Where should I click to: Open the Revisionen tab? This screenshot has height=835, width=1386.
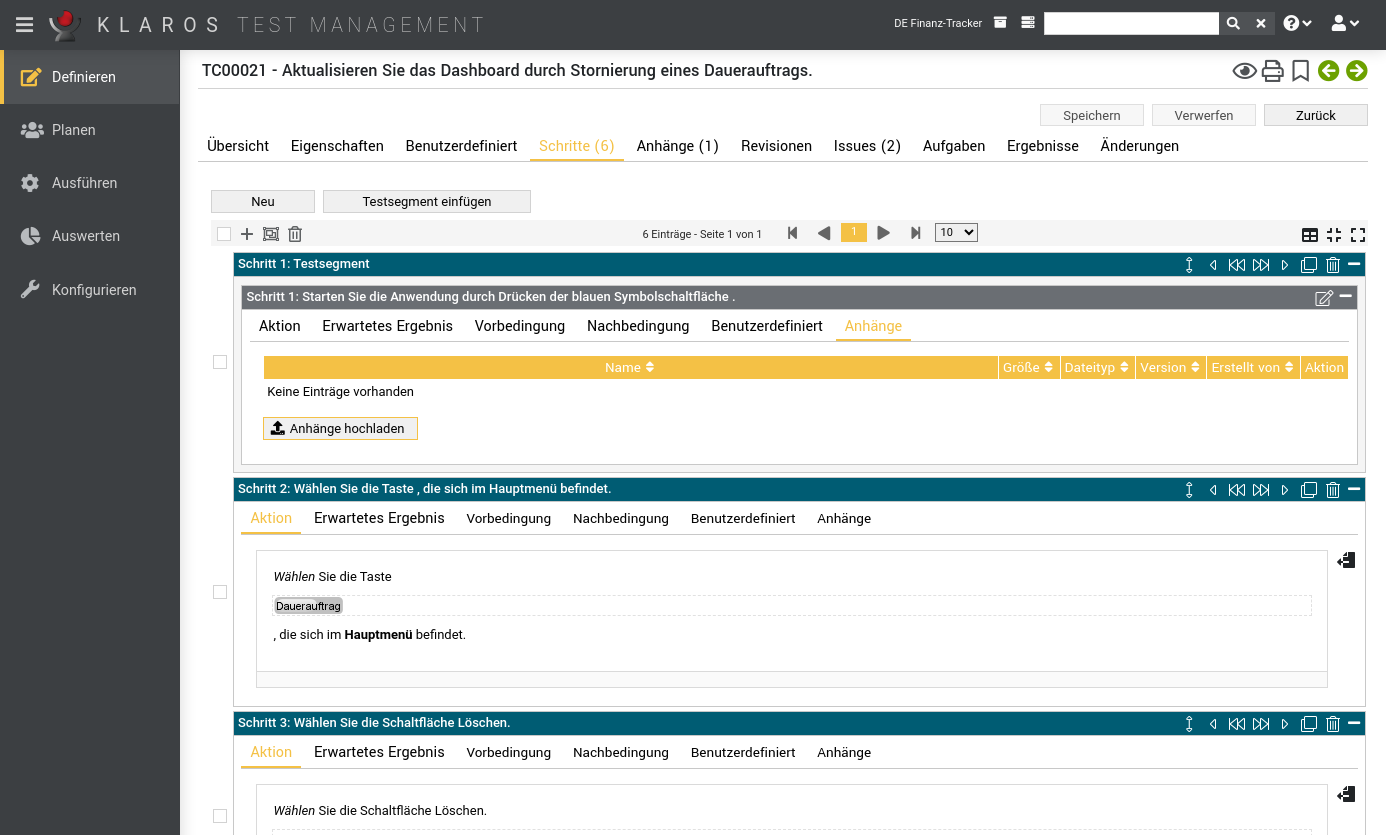[776, 146]
